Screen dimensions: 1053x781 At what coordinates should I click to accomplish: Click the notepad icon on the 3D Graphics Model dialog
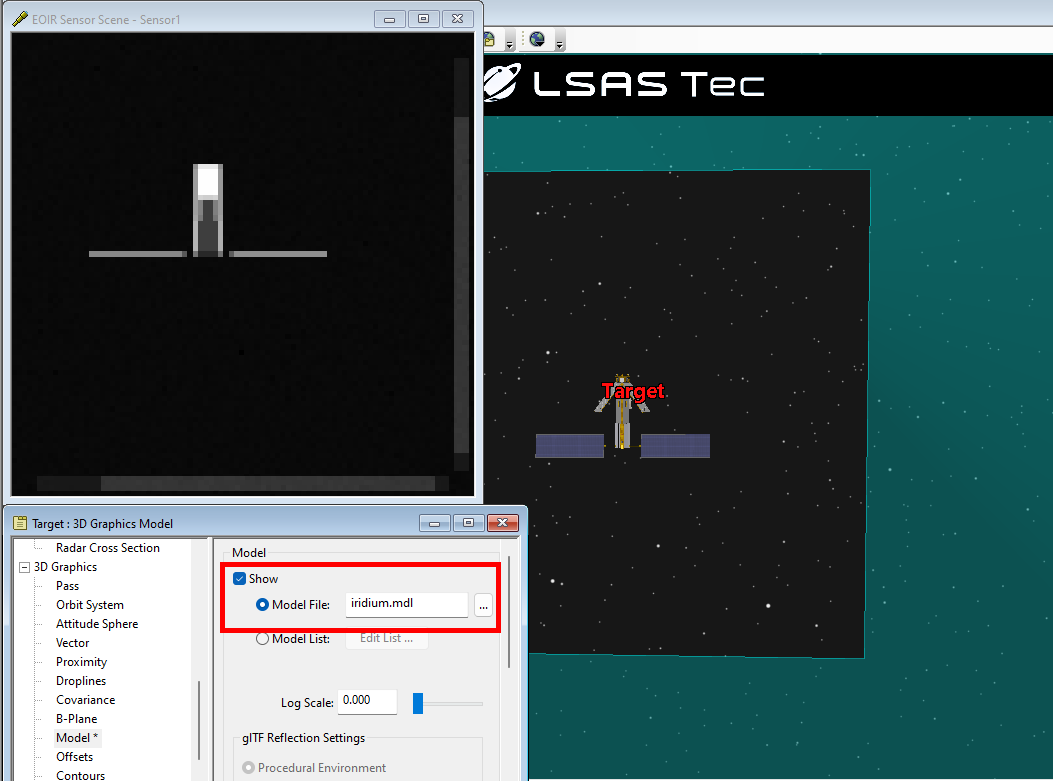point(21,522)
